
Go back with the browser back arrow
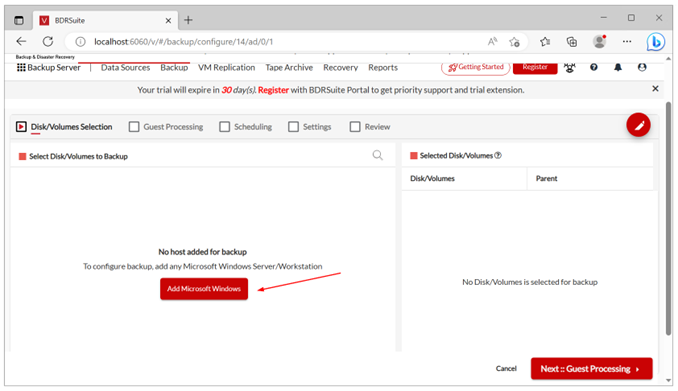(x=21, y=42)
